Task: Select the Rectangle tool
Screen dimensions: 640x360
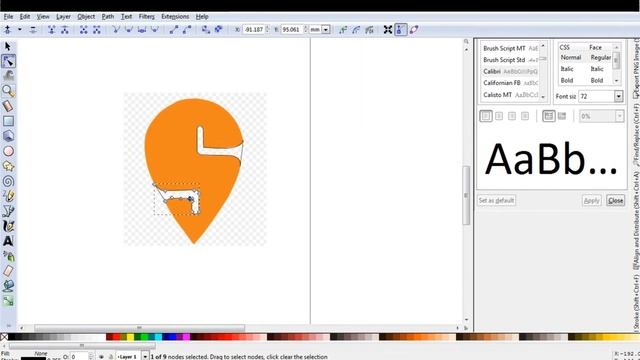Action: (8, 121)
